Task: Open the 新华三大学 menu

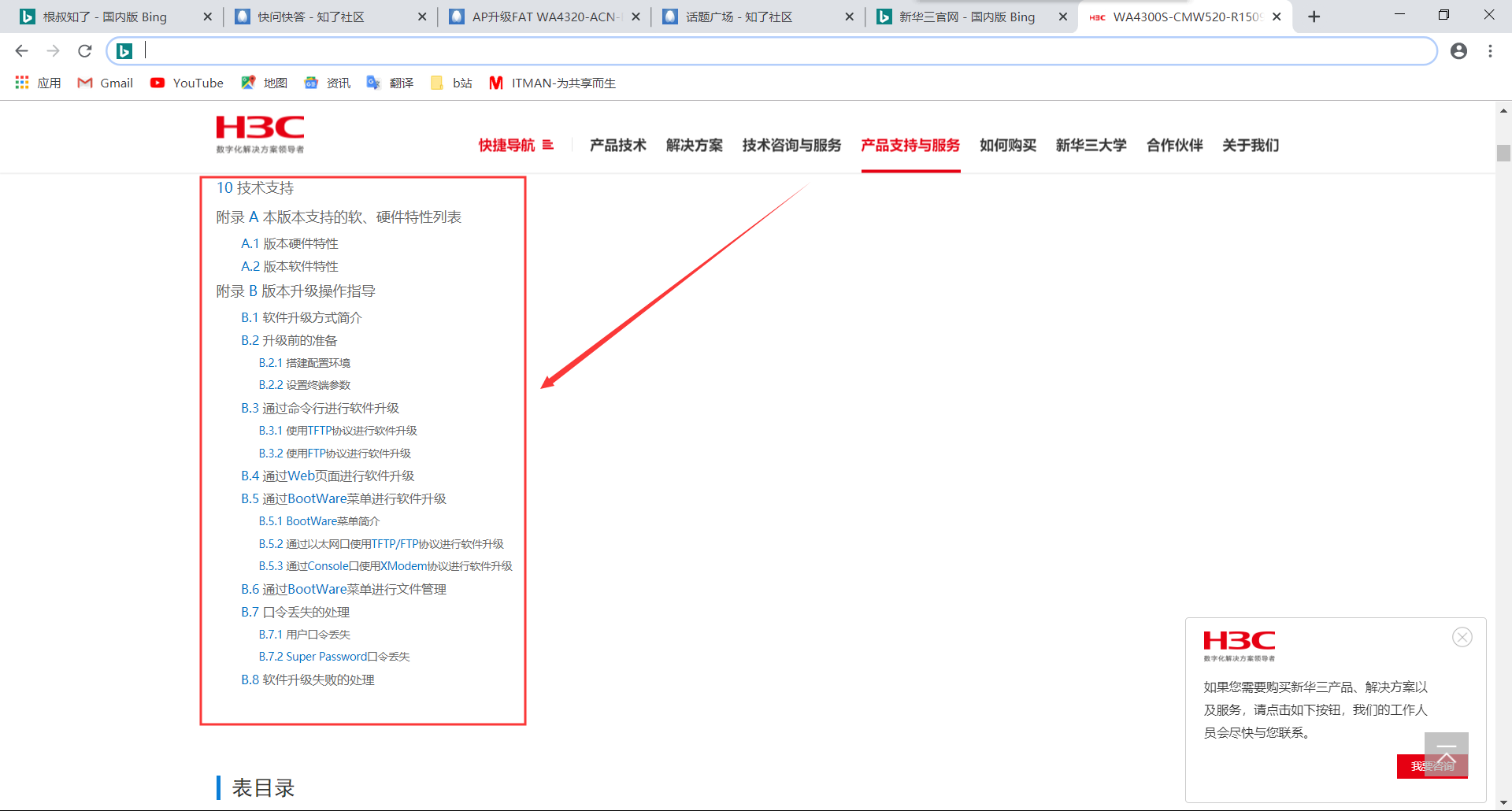Action: point(1091,145)
